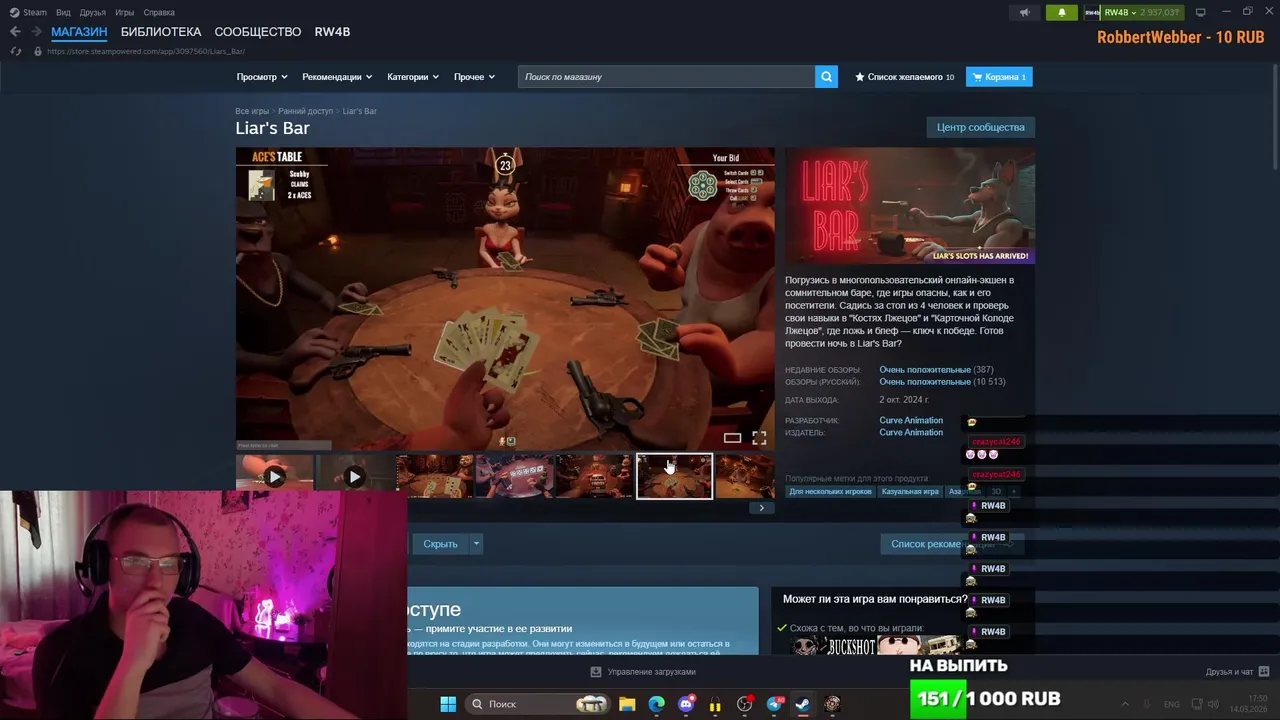Open the main Liar's Bar screenshot
The height and width of the screenshot is (720, 1280).
pos(505,298)
